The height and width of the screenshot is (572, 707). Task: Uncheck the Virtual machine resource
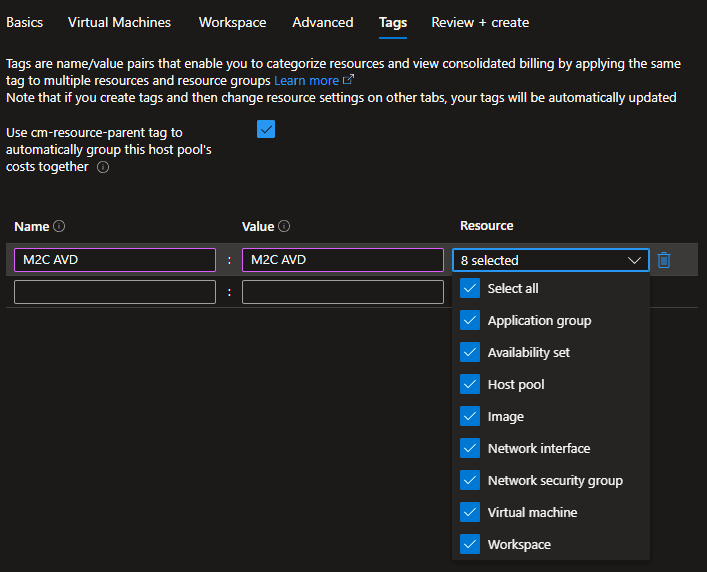tap(470, 513)
